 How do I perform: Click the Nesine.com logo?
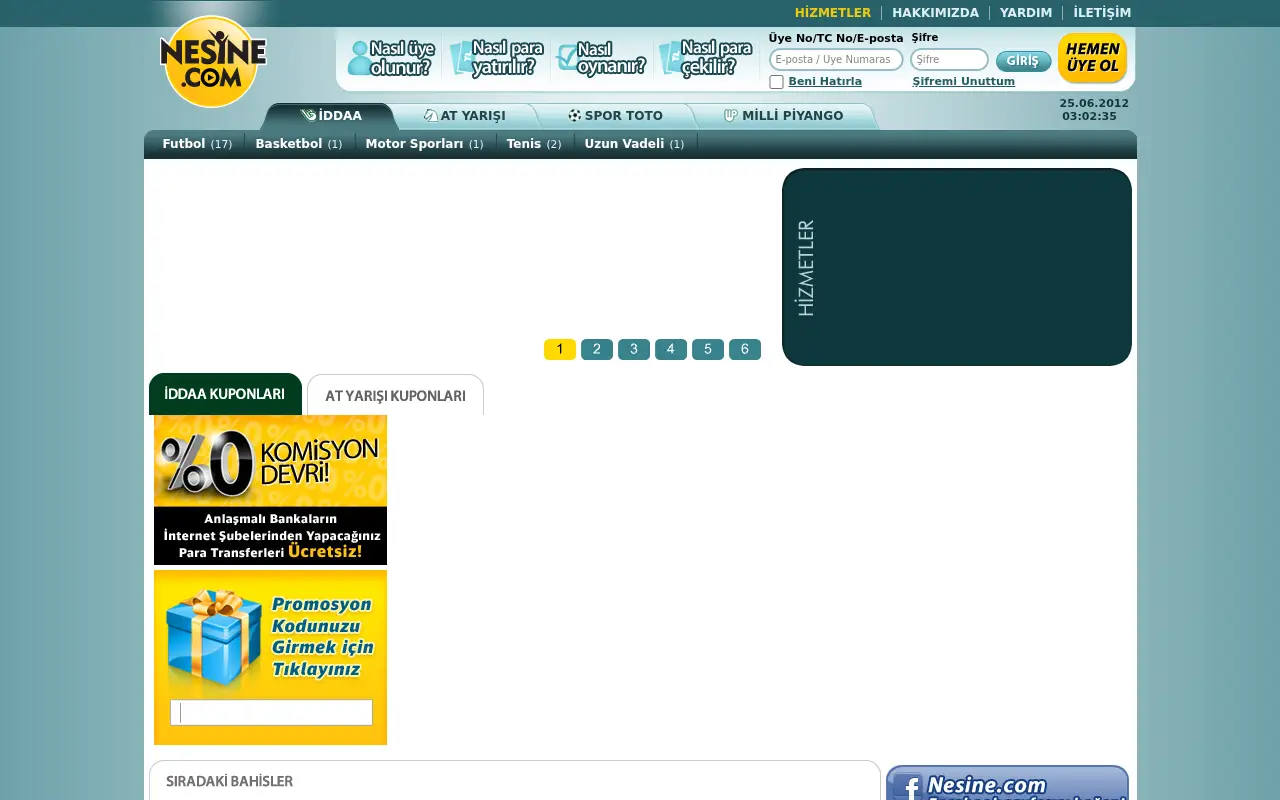click(x=213, y=61)
